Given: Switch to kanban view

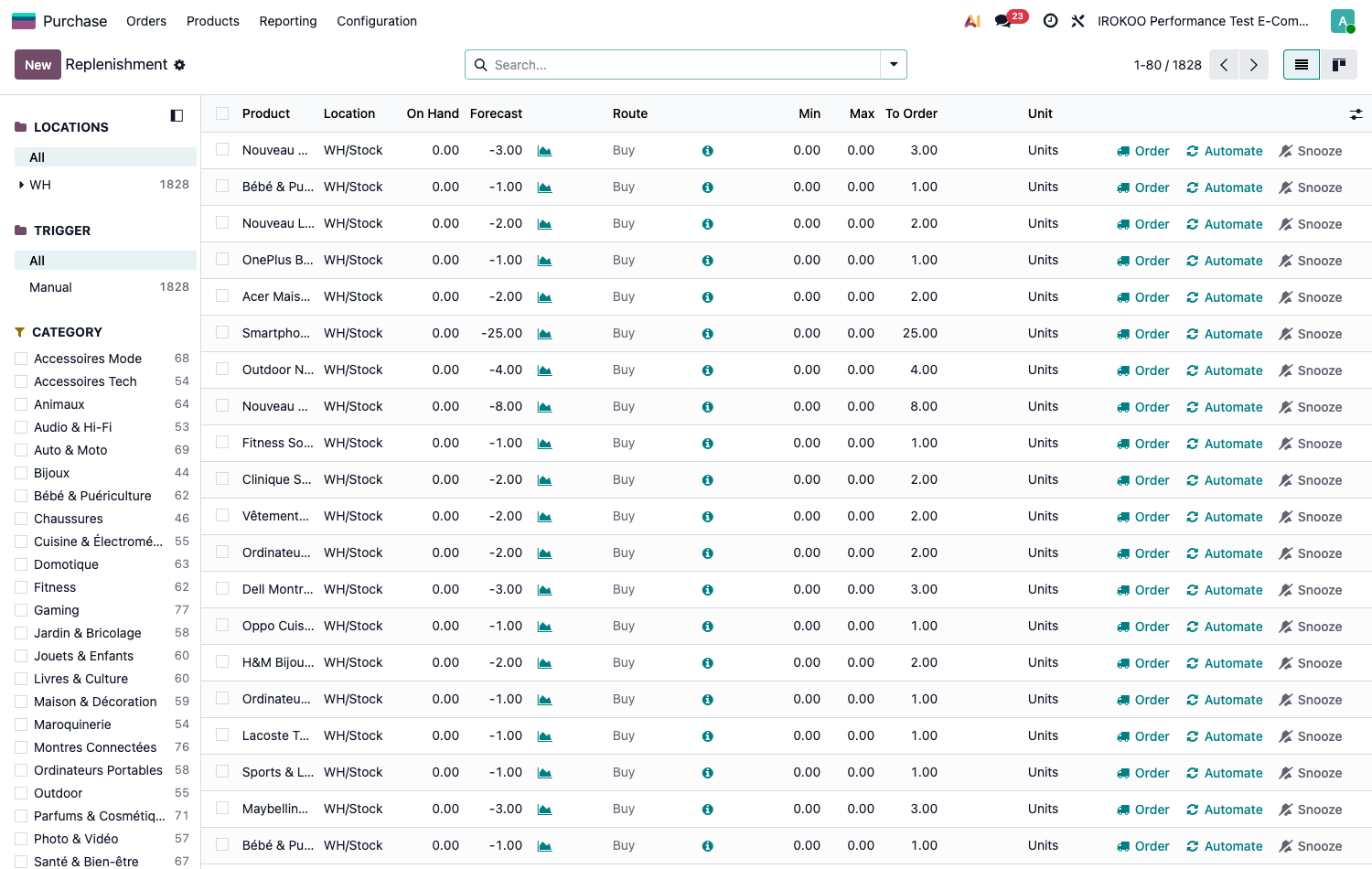Looking at the screenshot, I should pos(1339,65).
